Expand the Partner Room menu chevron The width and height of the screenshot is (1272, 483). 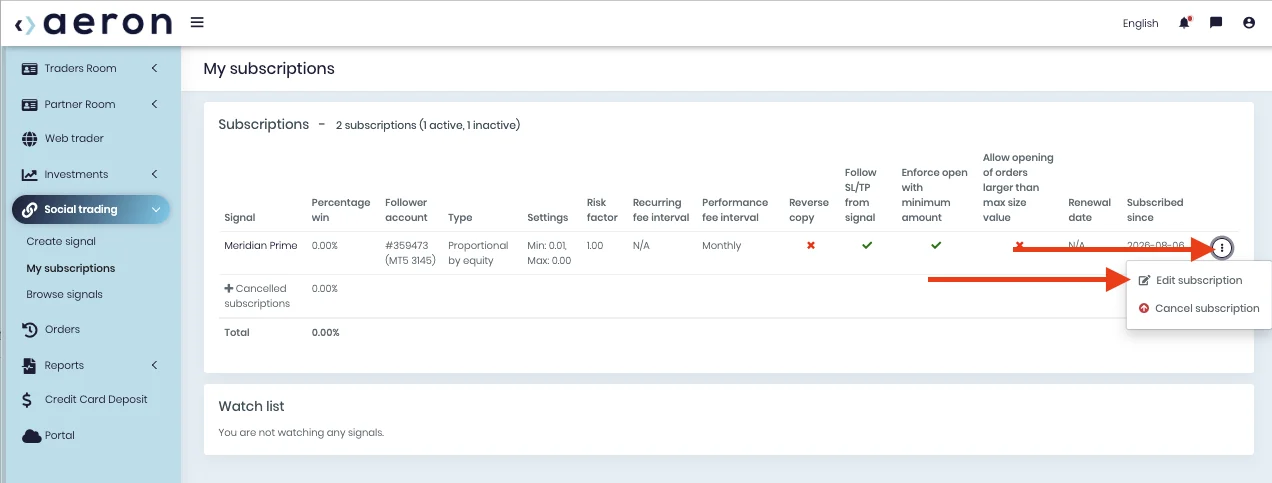(x=155, y=104)
